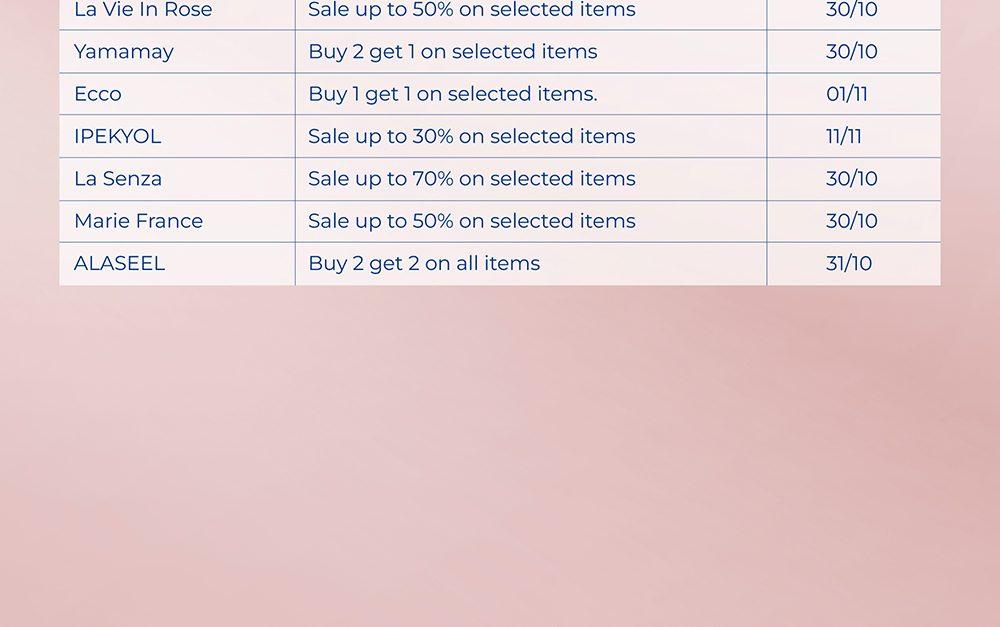Image resolution: width=1000 pixels, height=627 pixels.
Task: Select the IPEKYOL store name
Action: pyautogui.click(x=117, y=136)
